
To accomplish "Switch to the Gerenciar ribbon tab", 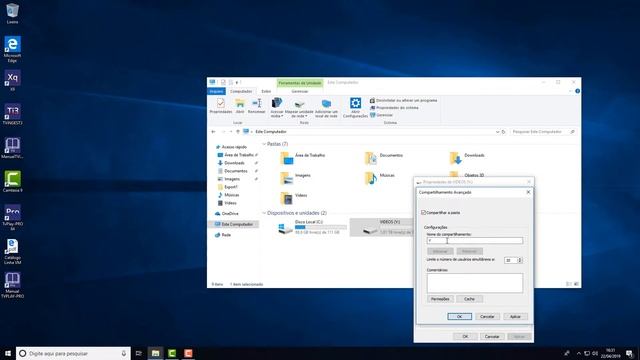I will [300, 91].
